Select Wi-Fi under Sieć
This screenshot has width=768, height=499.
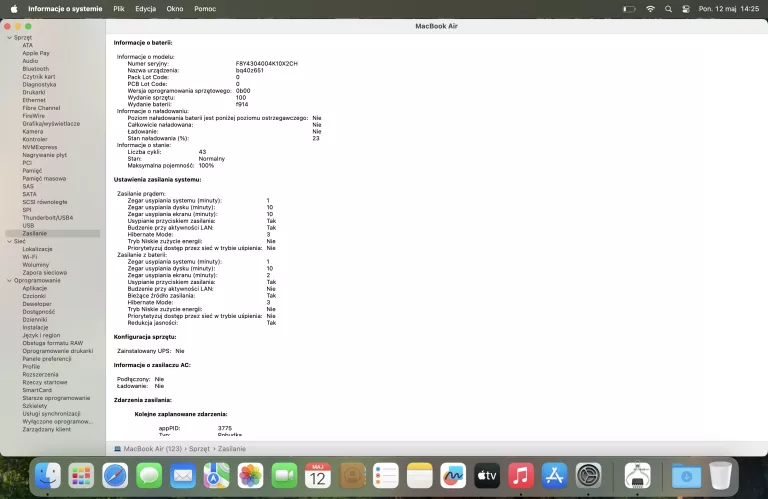pyautogui.click(x=29, y=257)
